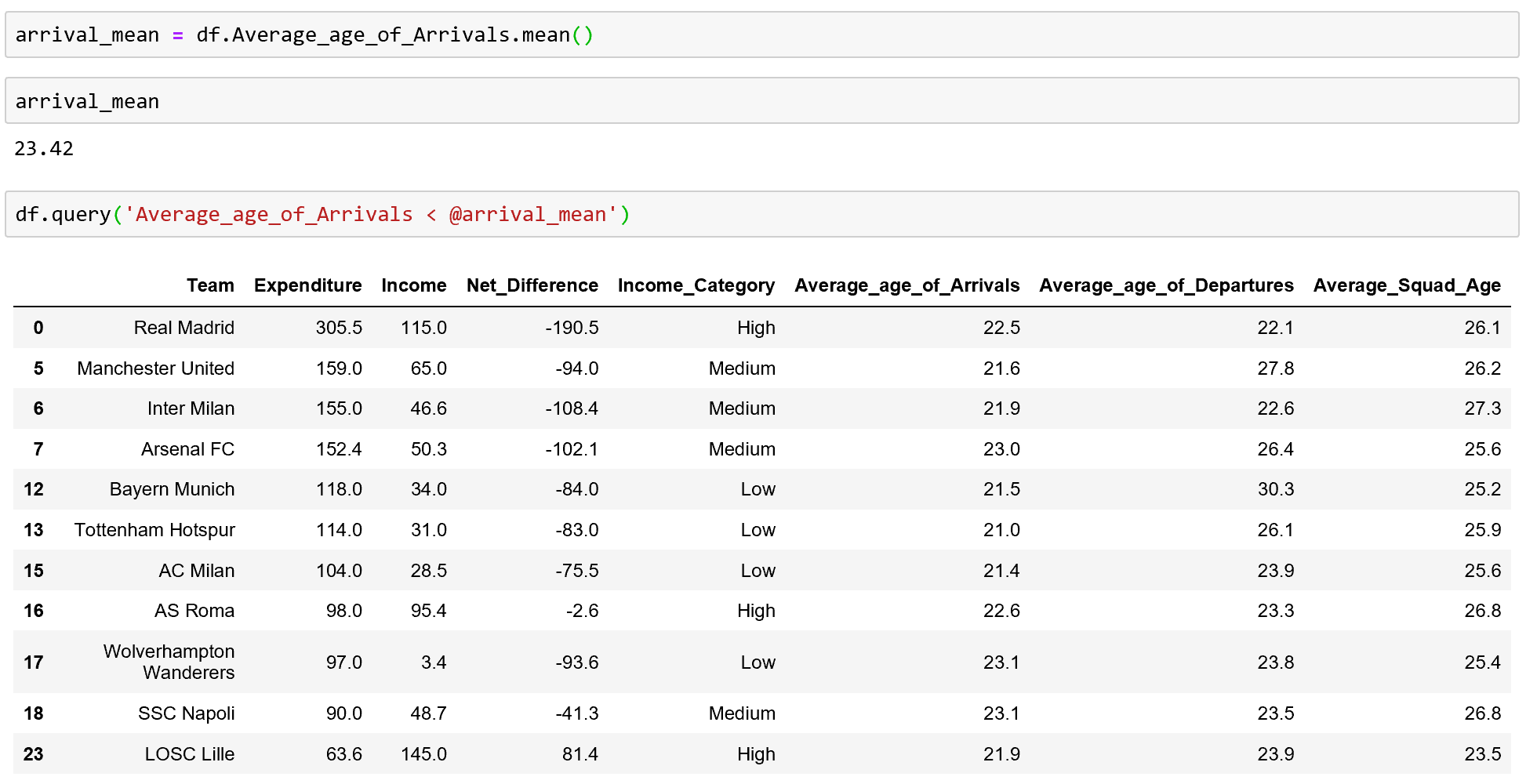Click row index 12 for Bayern Munich
The height and width of the screenshot is (784, 1537).
34,489
